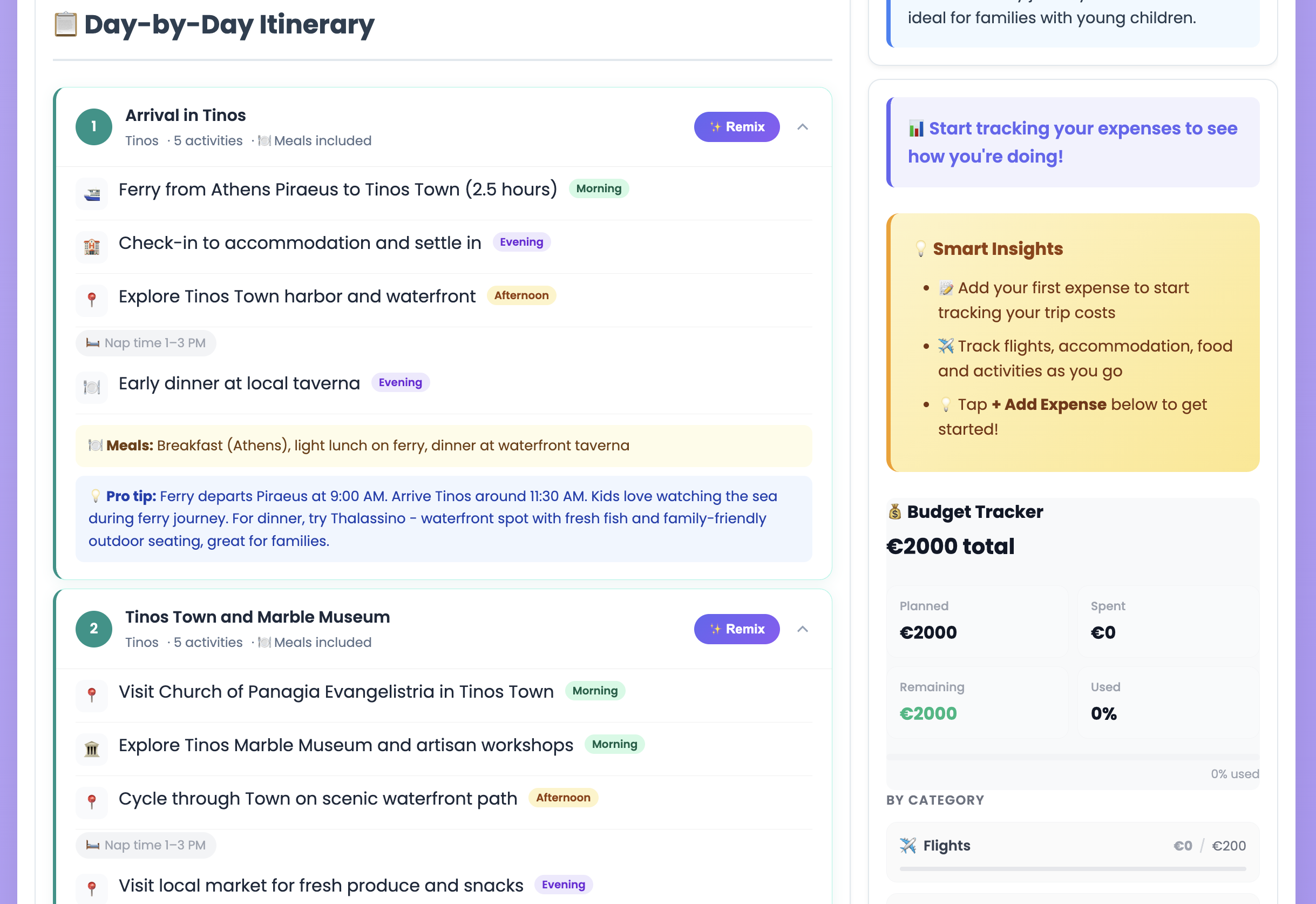Remix the Arrival in Tinos day
Viewport: 1316px width, 904px height.
click(x=737, y=127)
